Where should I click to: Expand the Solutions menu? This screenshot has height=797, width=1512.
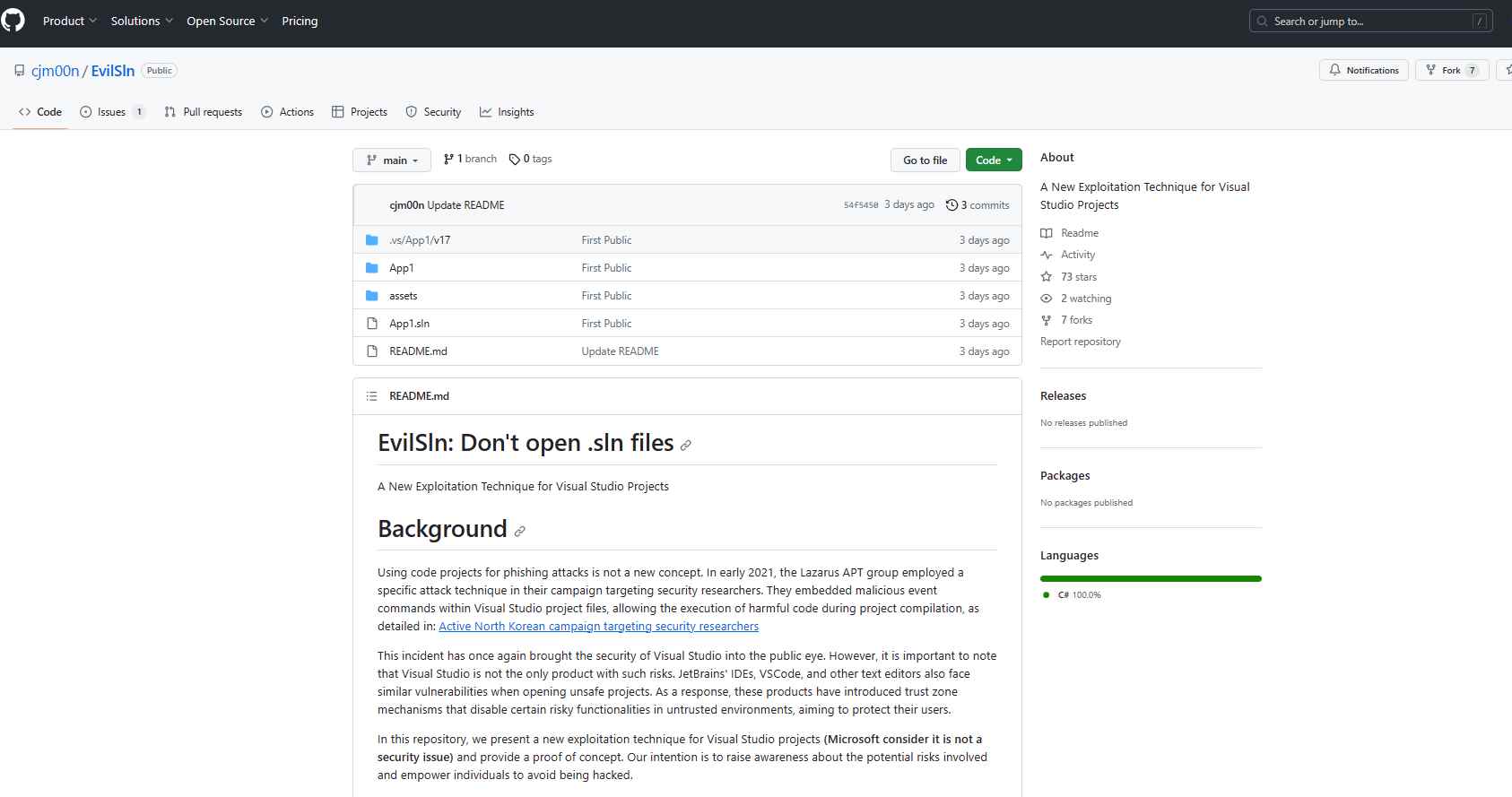142,21
